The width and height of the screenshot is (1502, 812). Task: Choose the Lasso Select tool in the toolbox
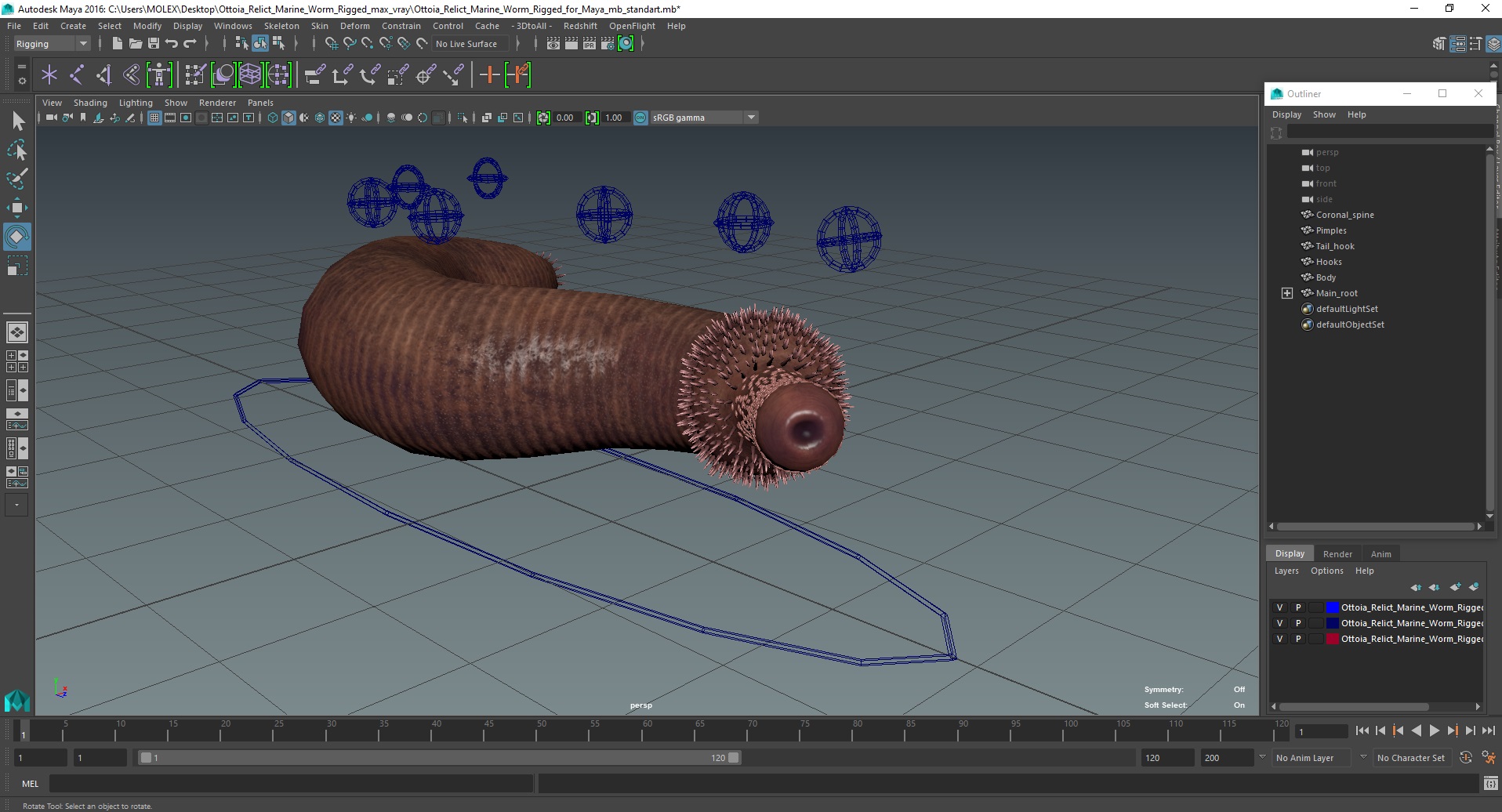(x=17, y=150)
